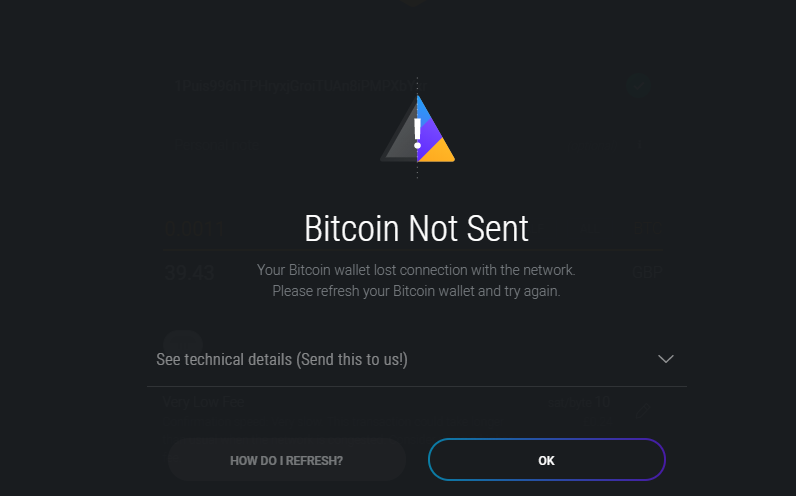This screenshot has height=496, width=796.
Task: Click the dimmed fee value left of the pencil
Action: point(583,404)
